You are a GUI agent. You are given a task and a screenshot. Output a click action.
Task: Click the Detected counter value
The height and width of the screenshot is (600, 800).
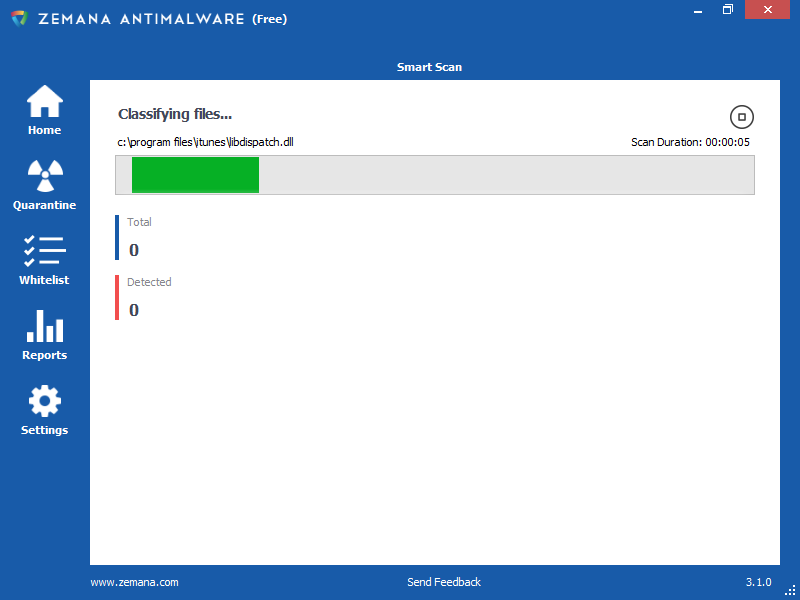coord(133,310)
